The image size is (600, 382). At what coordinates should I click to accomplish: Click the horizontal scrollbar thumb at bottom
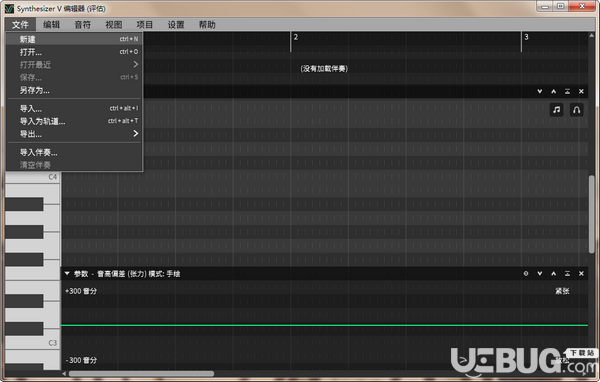[x=141, y=374]
